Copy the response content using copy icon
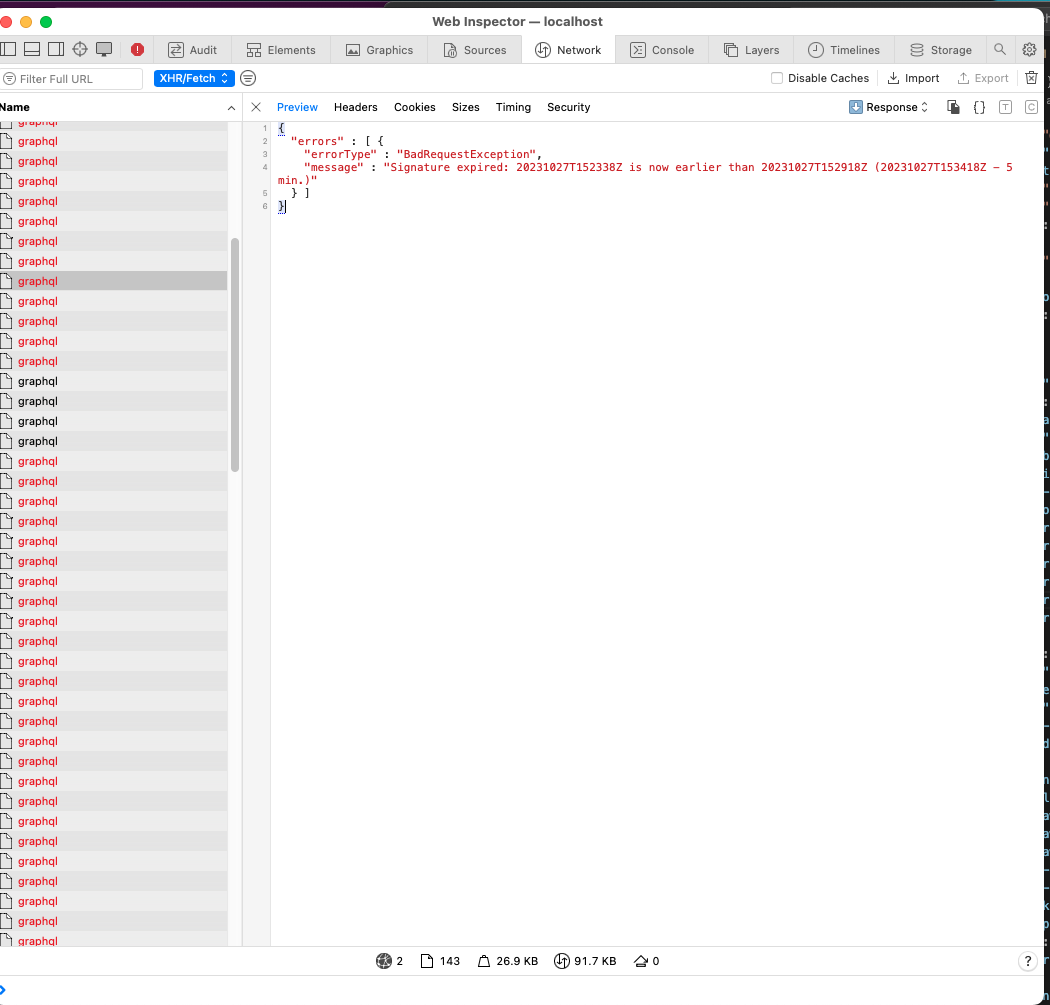1050x1005 pixels. tap(953, 107)
